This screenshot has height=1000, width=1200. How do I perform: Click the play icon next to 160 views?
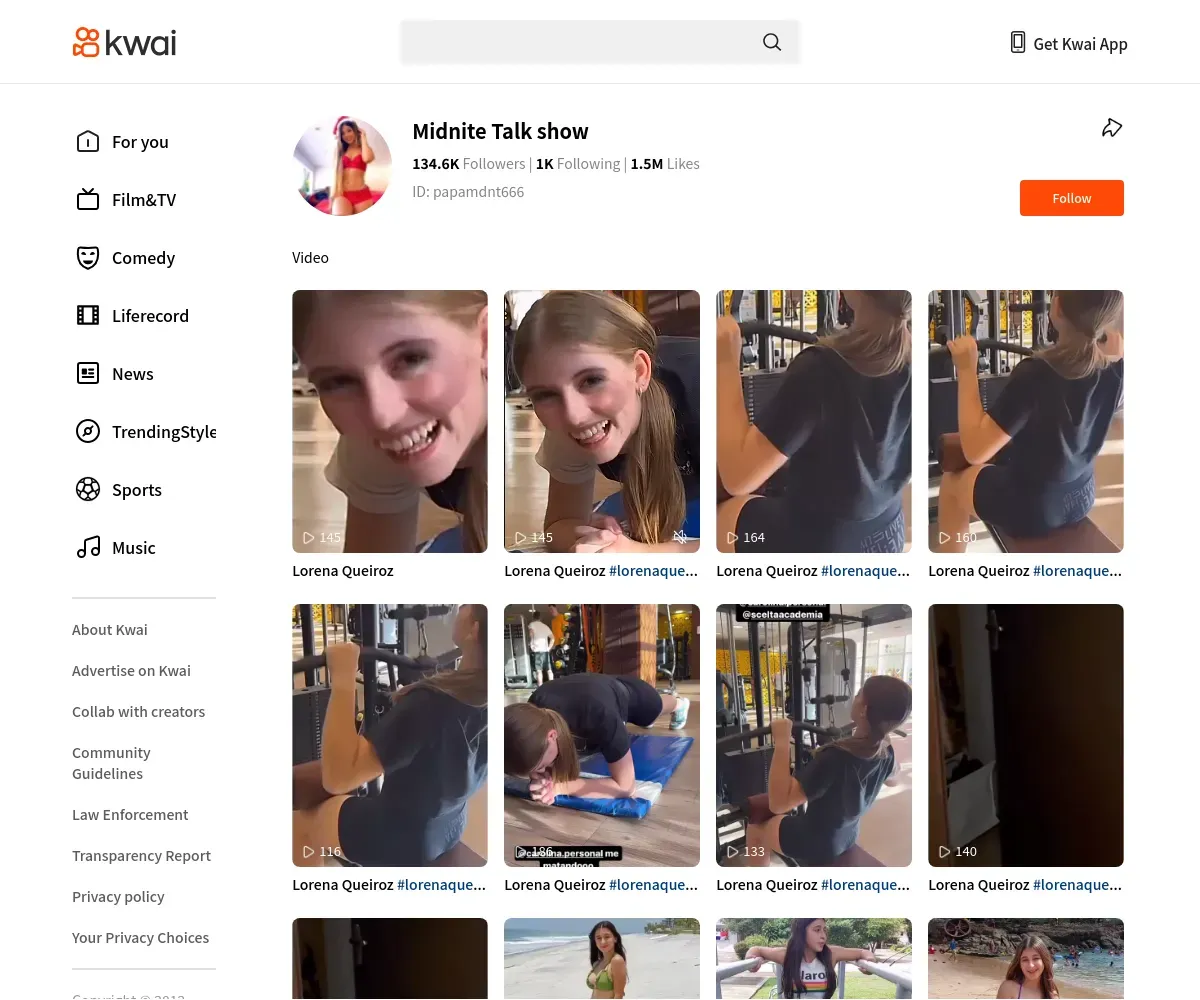(x=945, y=538)
